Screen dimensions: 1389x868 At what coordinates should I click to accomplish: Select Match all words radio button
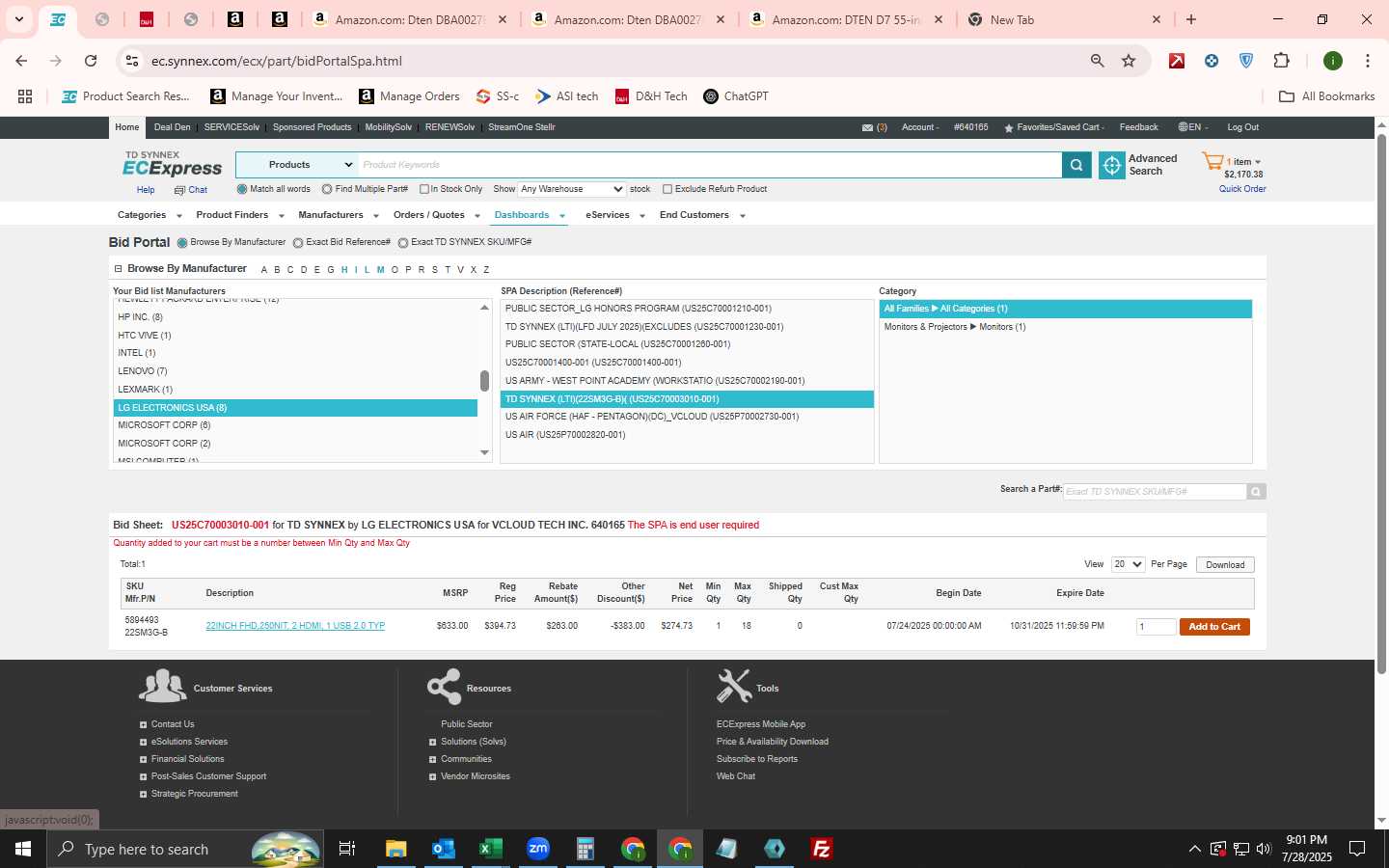click(x=242, y=189)
